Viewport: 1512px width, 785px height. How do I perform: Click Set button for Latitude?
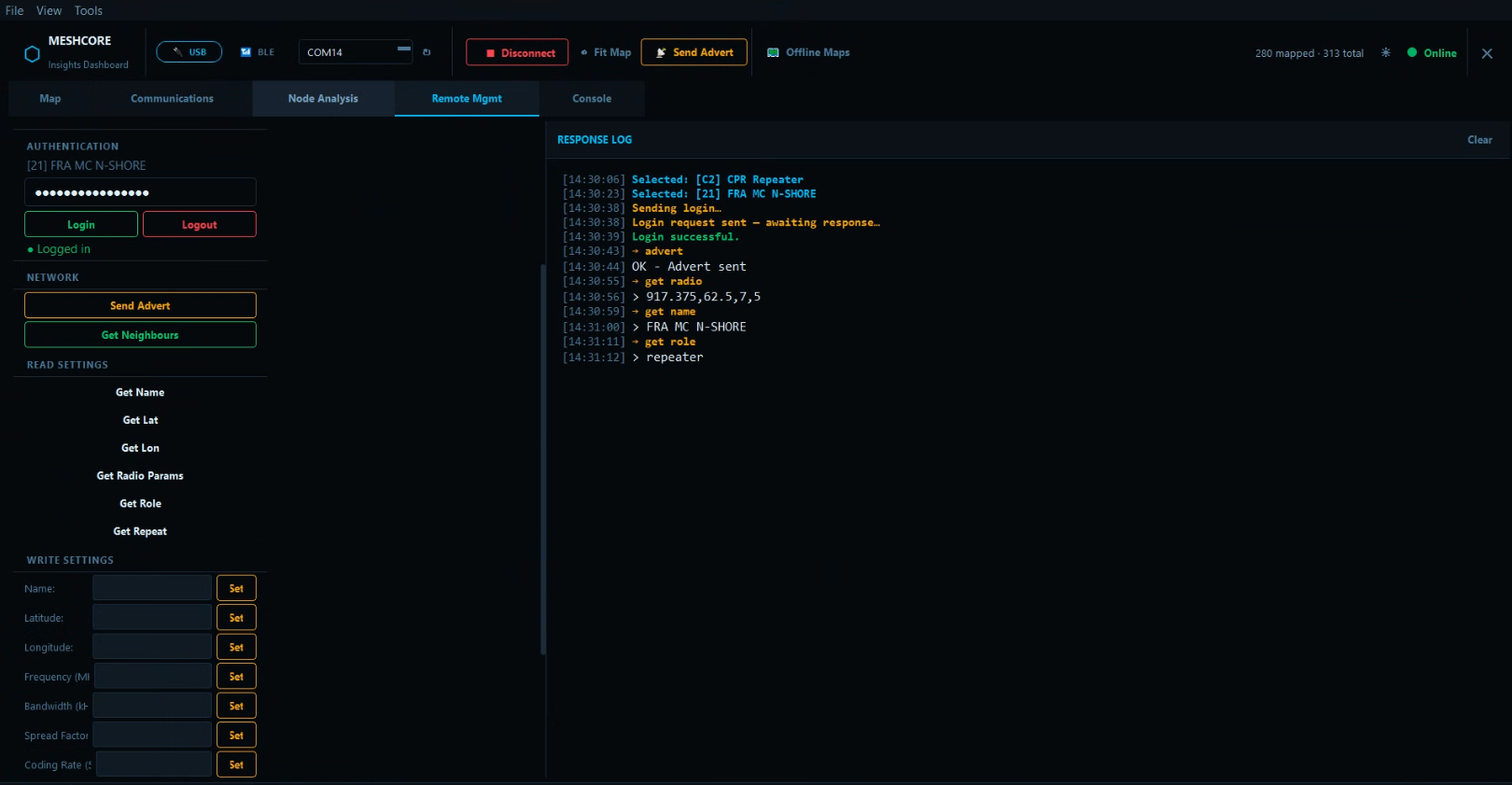tap(236, 618)
